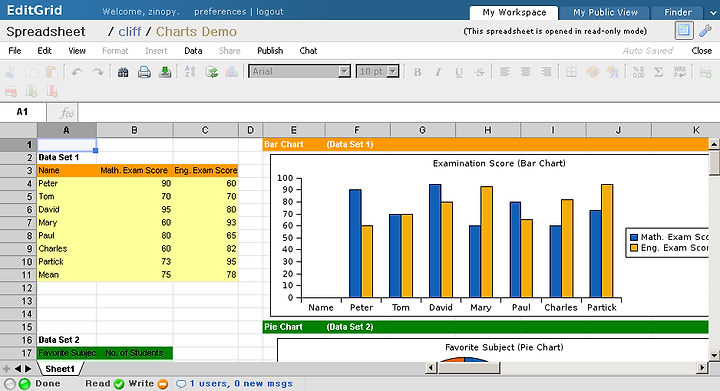
Task: Click the Close button
Action: (x=702, y=50)
